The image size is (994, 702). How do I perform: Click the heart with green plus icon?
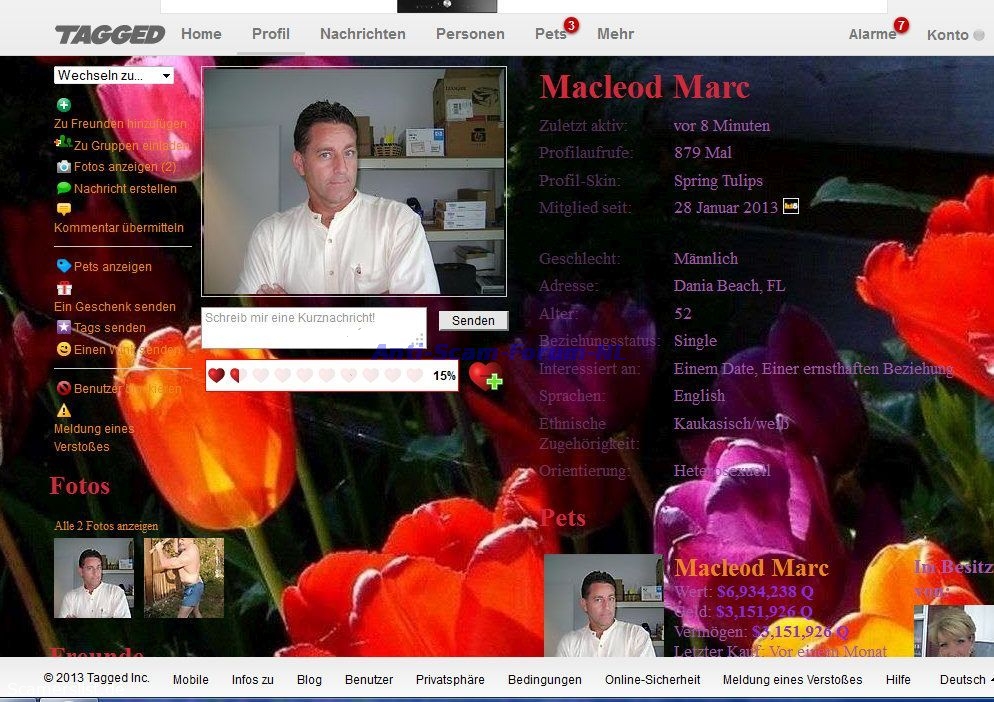[x=485, y=377]
